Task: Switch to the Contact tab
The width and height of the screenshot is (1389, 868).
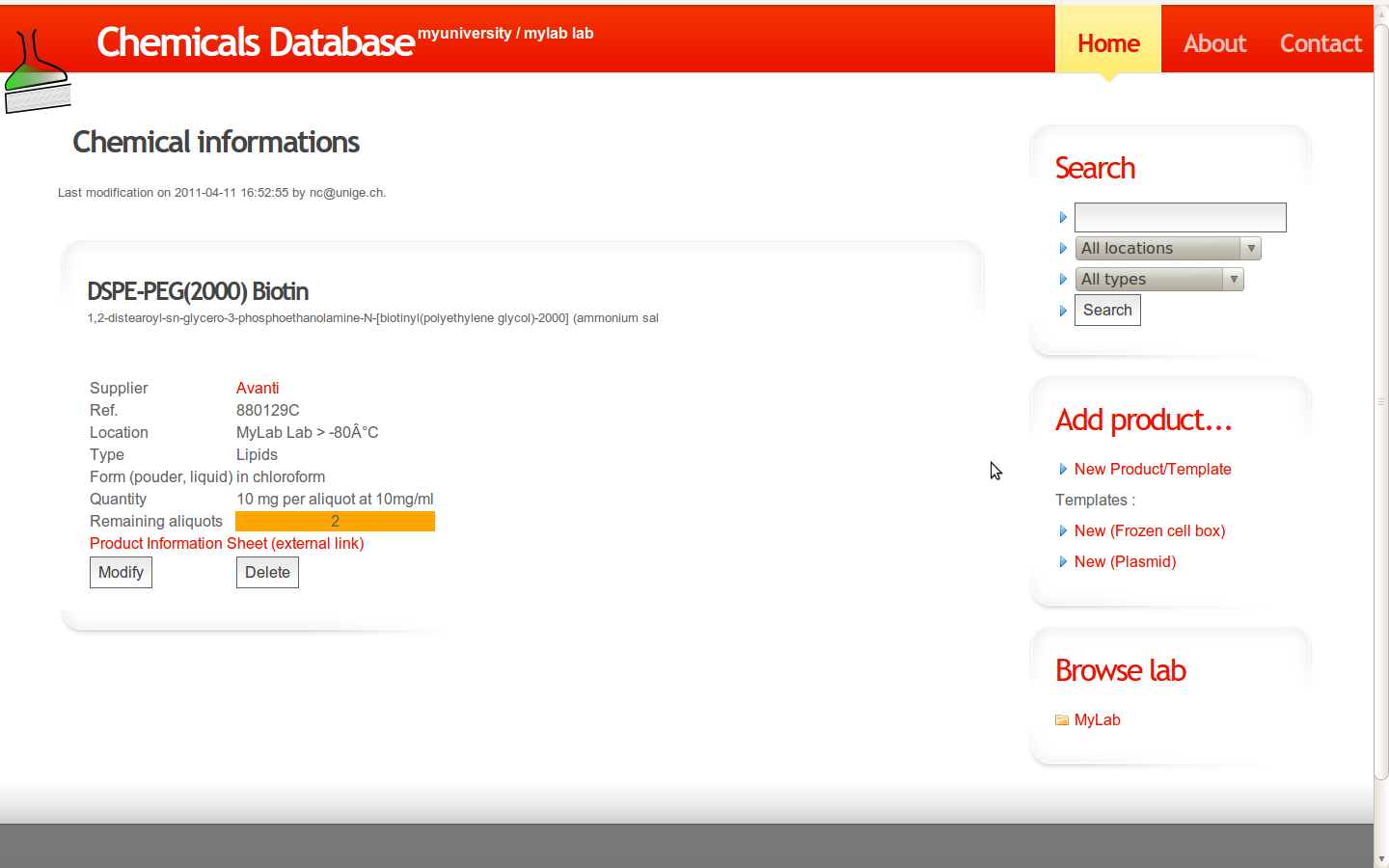Action: pos(1321,43)
